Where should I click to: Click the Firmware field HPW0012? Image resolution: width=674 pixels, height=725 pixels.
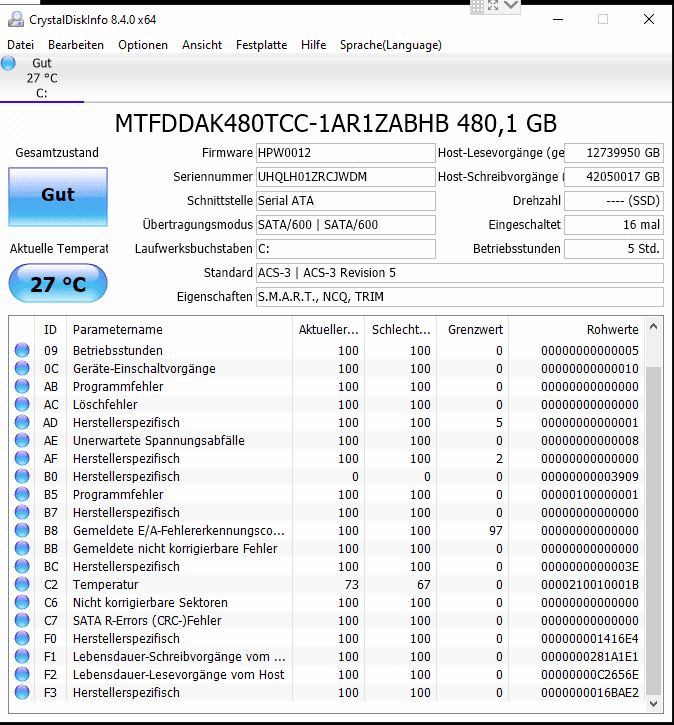pyautogui.click(x=346, y=153)
